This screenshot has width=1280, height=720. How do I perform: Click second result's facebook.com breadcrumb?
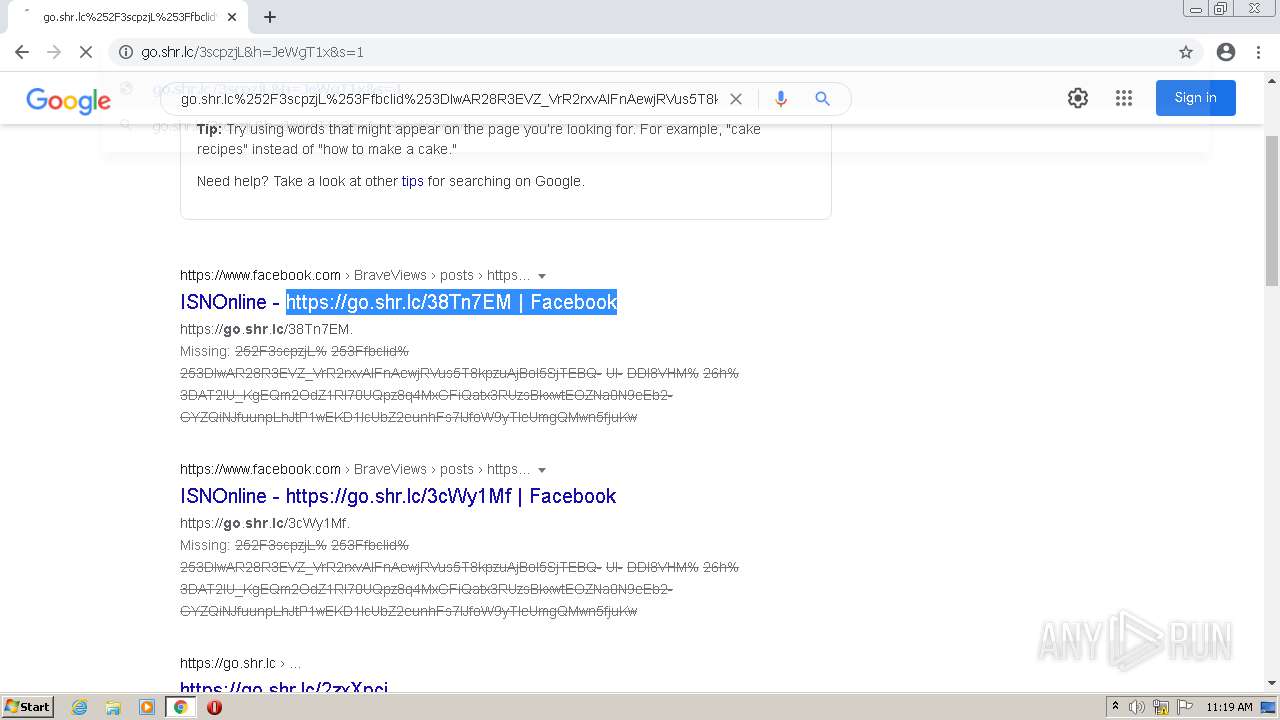tap(260, 469)
